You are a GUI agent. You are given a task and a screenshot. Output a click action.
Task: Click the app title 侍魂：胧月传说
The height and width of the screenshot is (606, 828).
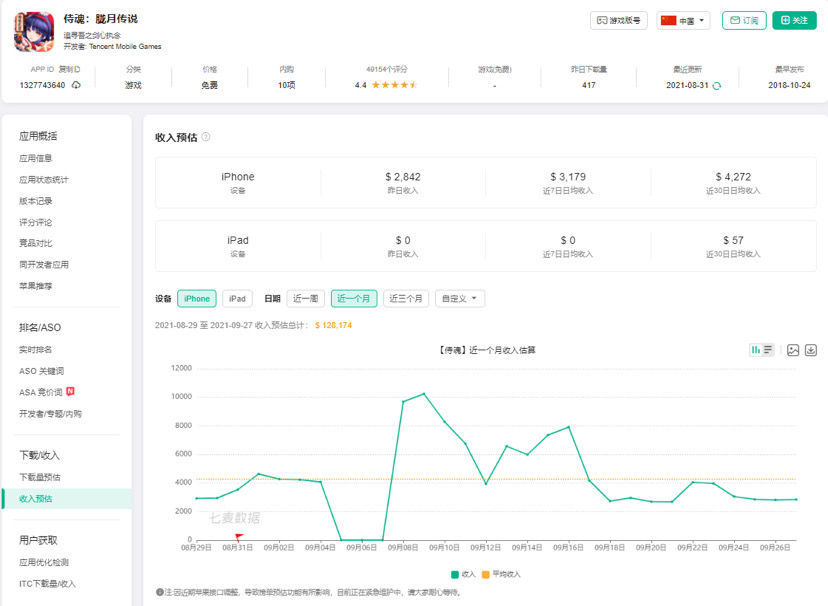click(101, 19)
